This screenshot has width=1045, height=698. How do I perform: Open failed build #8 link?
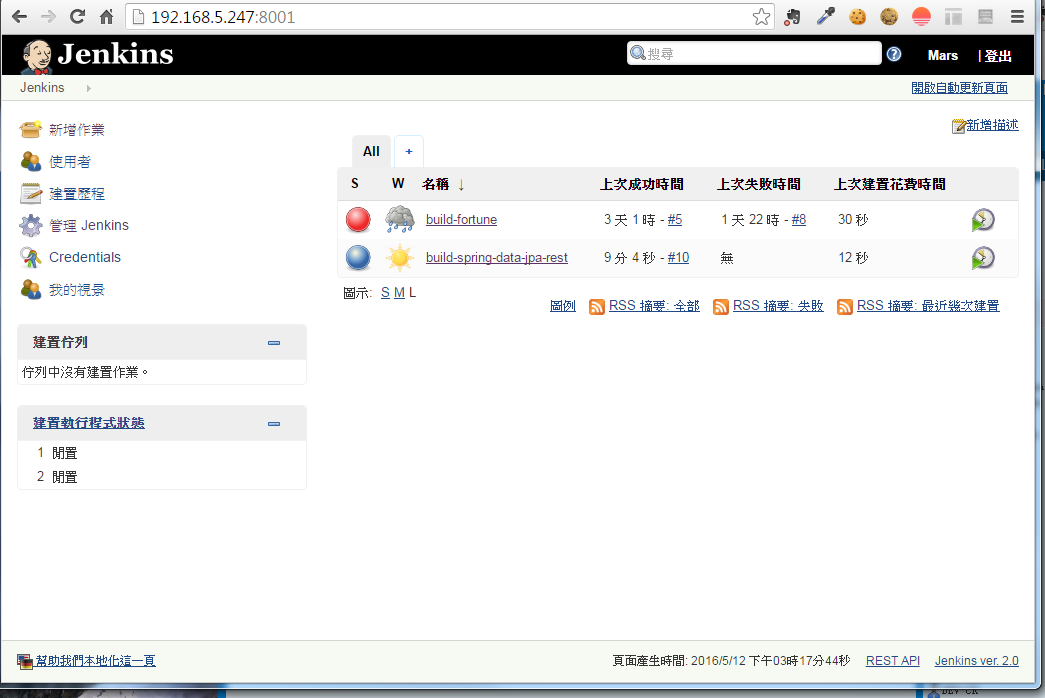pyautogui.click(x=798, y=219)
